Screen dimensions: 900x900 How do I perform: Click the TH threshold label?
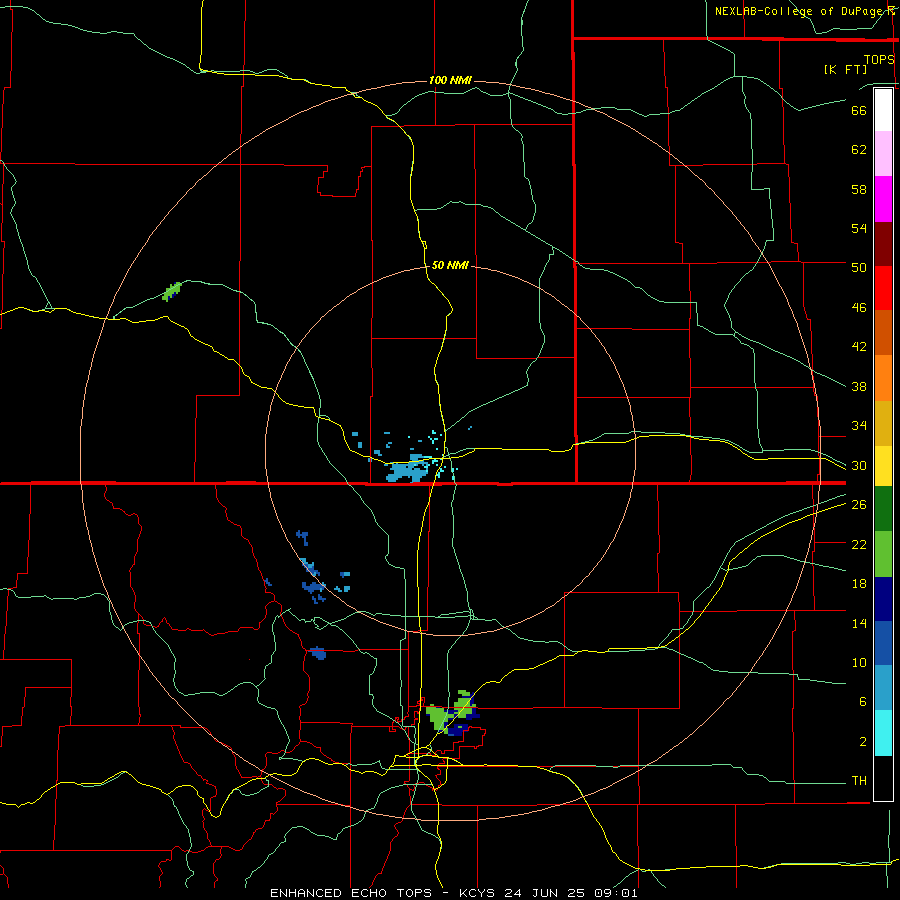859,781
